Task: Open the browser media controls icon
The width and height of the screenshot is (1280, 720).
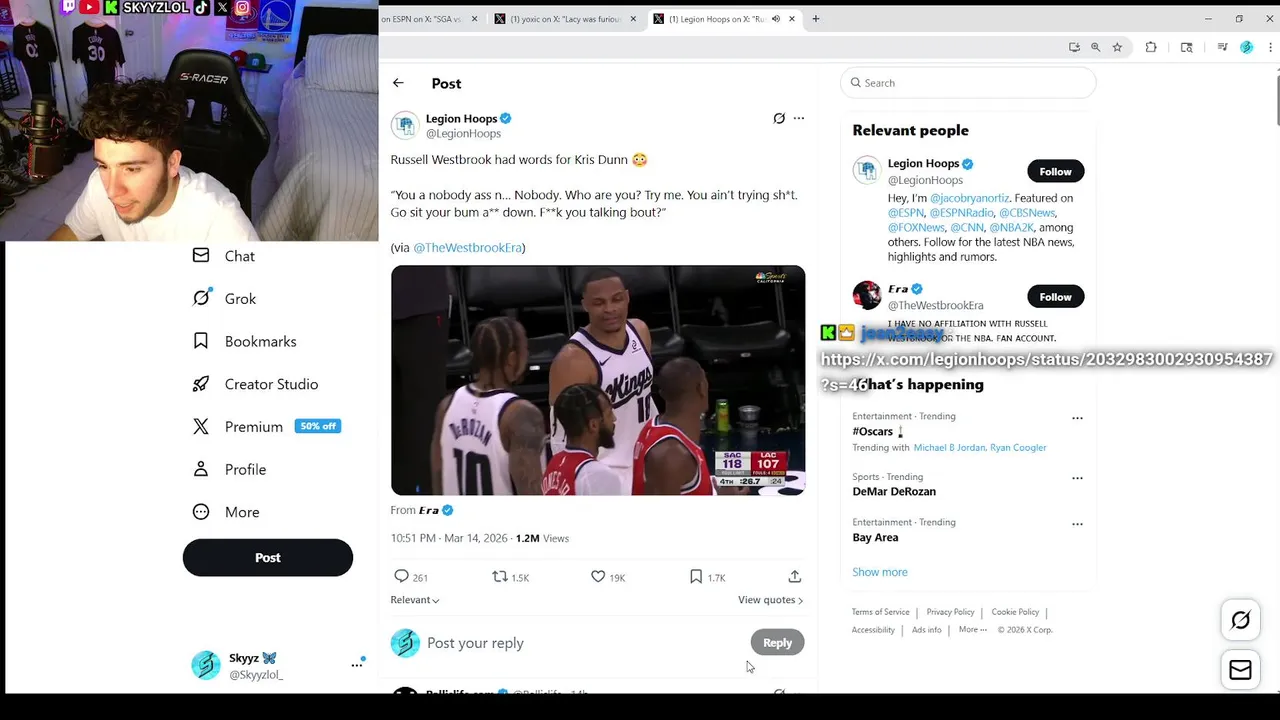Action: pyautogui.click(x=1222, y=47)
